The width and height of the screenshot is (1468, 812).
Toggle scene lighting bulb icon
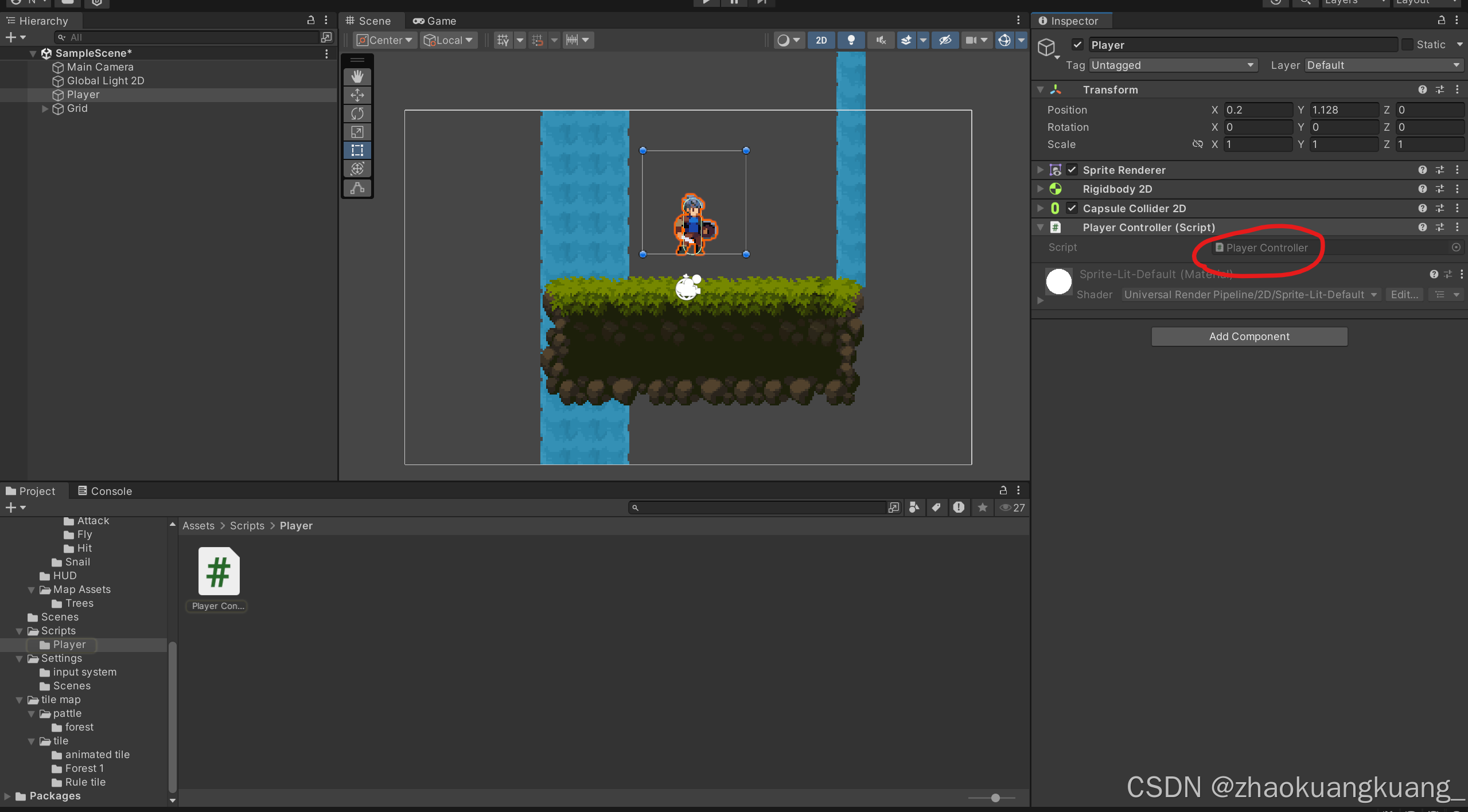pyautogui.click(x=851, y=40)
